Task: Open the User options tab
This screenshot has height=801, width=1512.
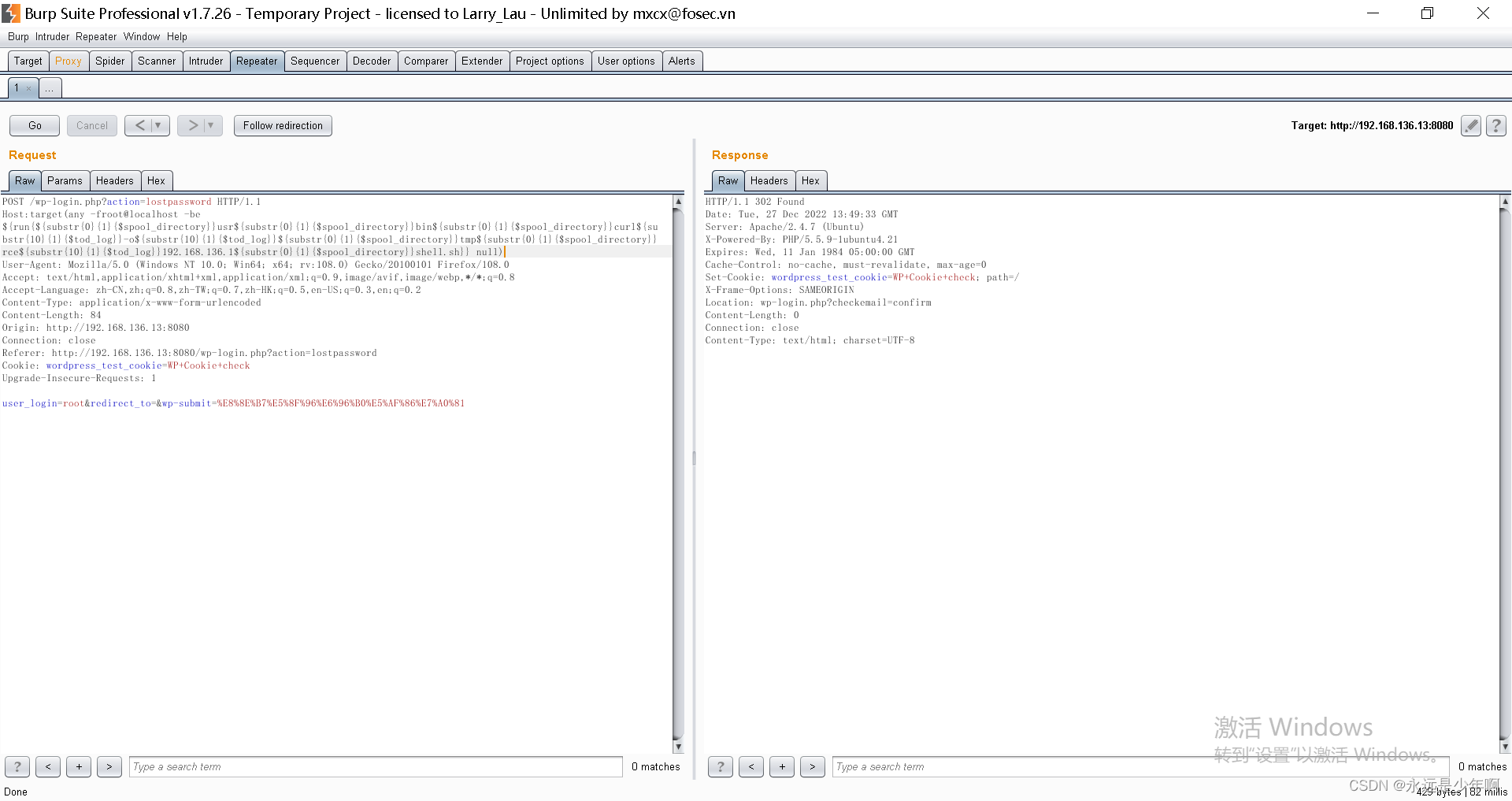Action: click(x=626, y=61)
